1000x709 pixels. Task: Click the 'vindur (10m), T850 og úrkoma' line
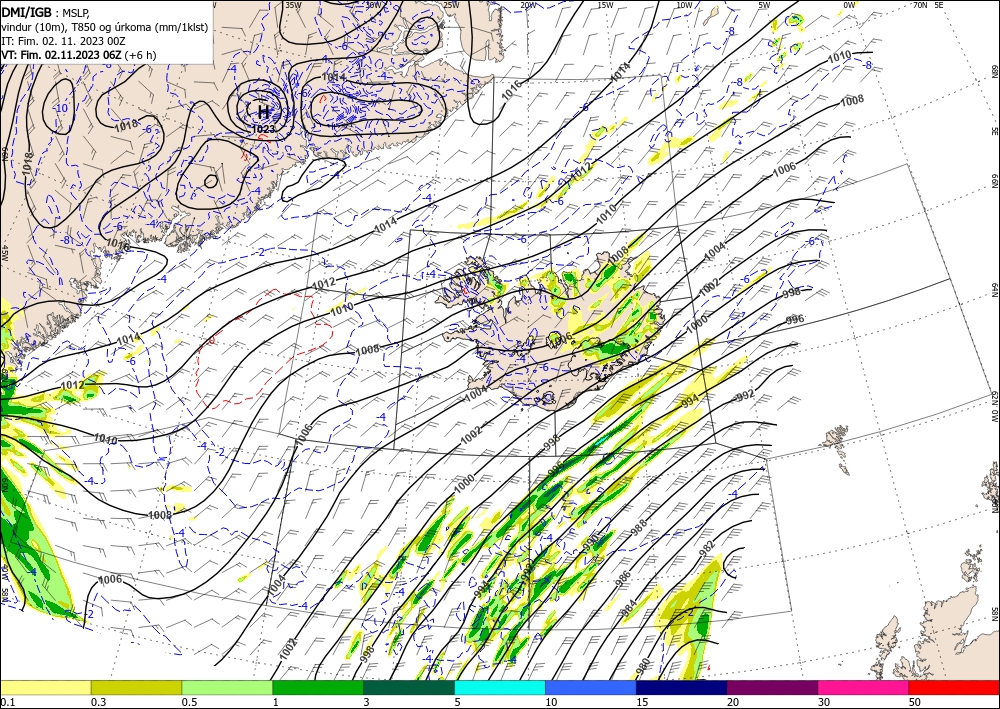(x=105, y=27)
